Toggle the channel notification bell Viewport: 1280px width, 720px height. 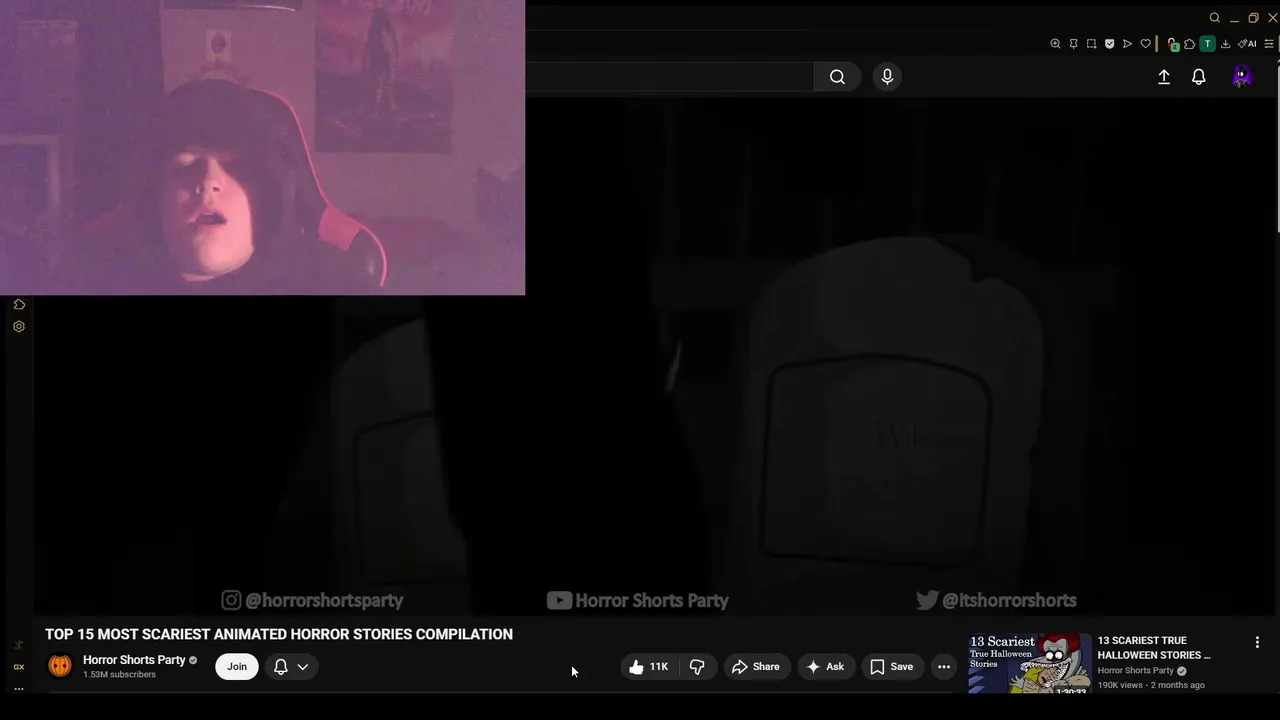click(x=281, y=667)
